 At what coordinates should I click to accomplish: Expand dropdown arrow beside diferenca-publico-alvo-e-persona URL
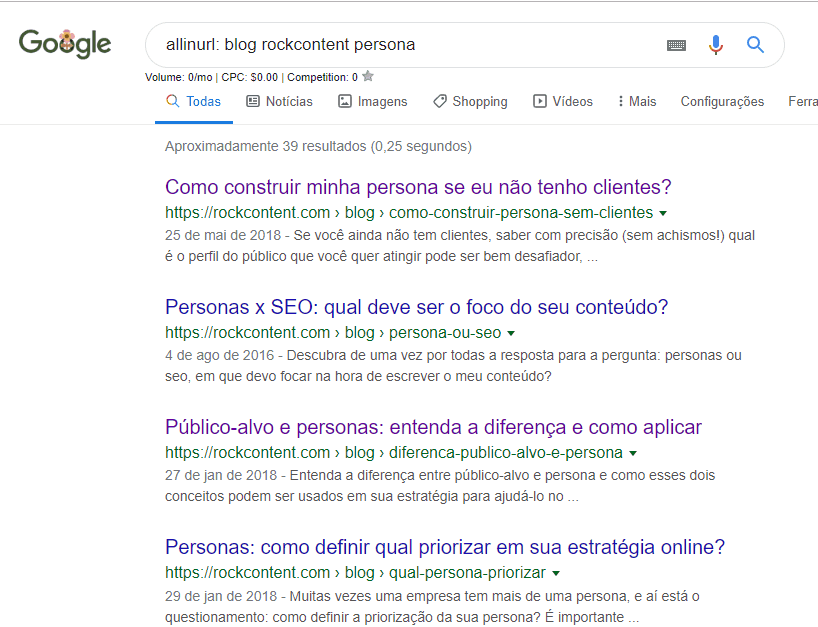[x=633, y=453]
